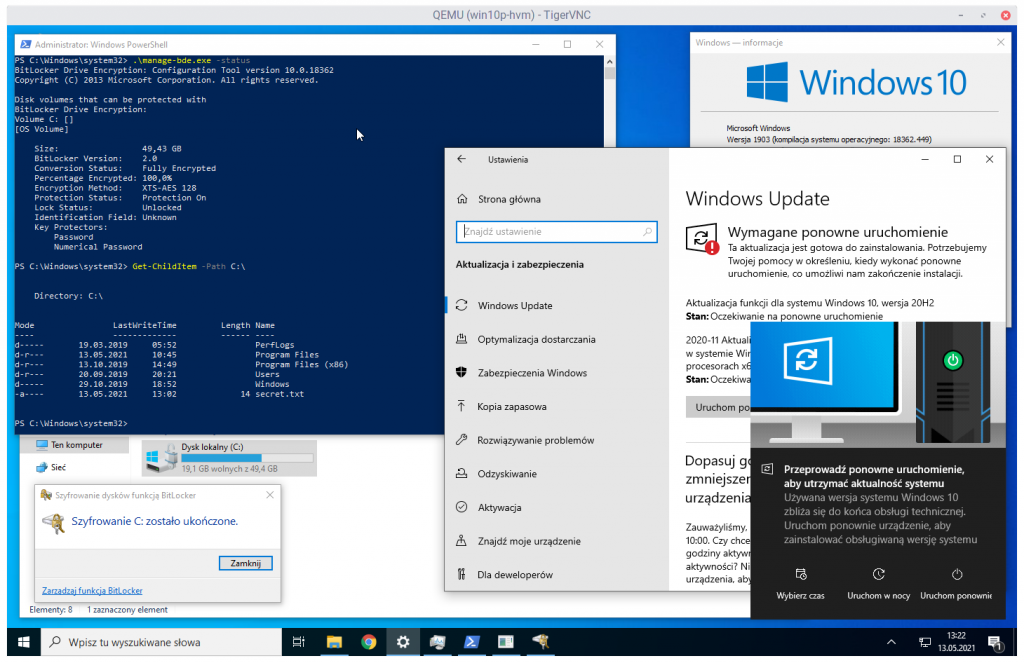
Task: Click the PowerShell window title bar icon
Action: pos(25,44)
